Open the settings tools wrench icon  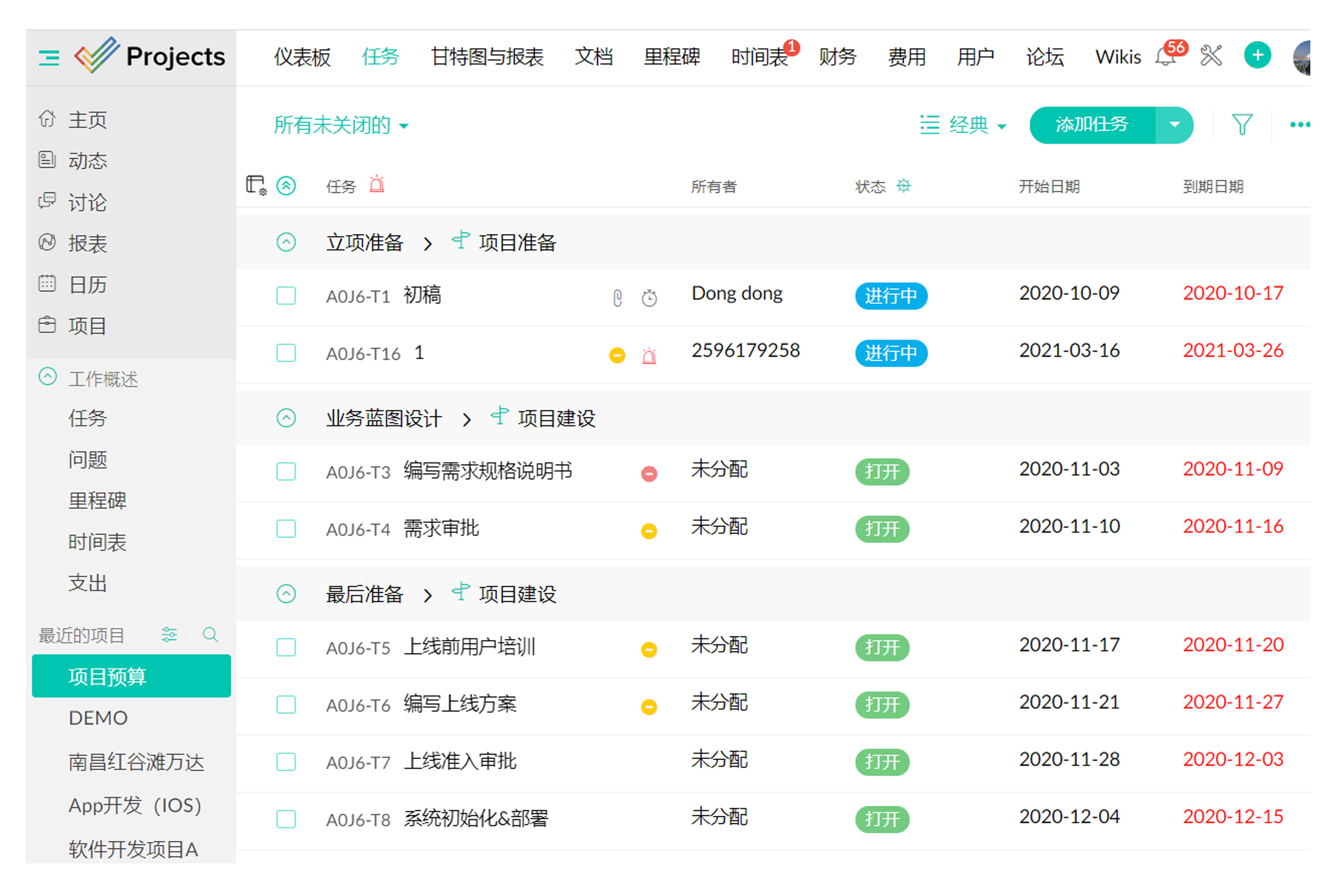tap(1211, 56)
